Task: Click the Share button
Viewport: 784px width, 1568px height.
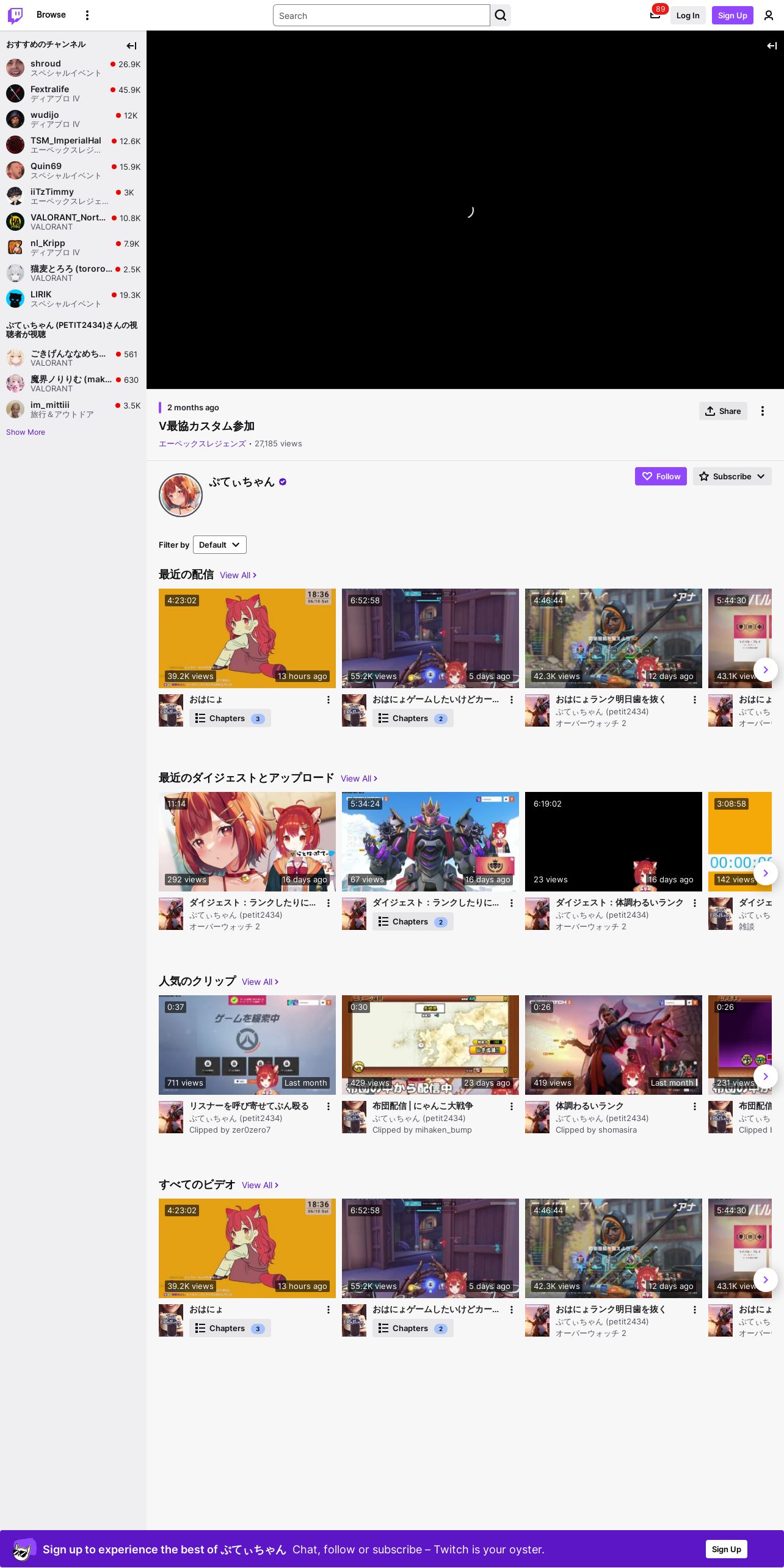Action: click(x=723, y=411)
